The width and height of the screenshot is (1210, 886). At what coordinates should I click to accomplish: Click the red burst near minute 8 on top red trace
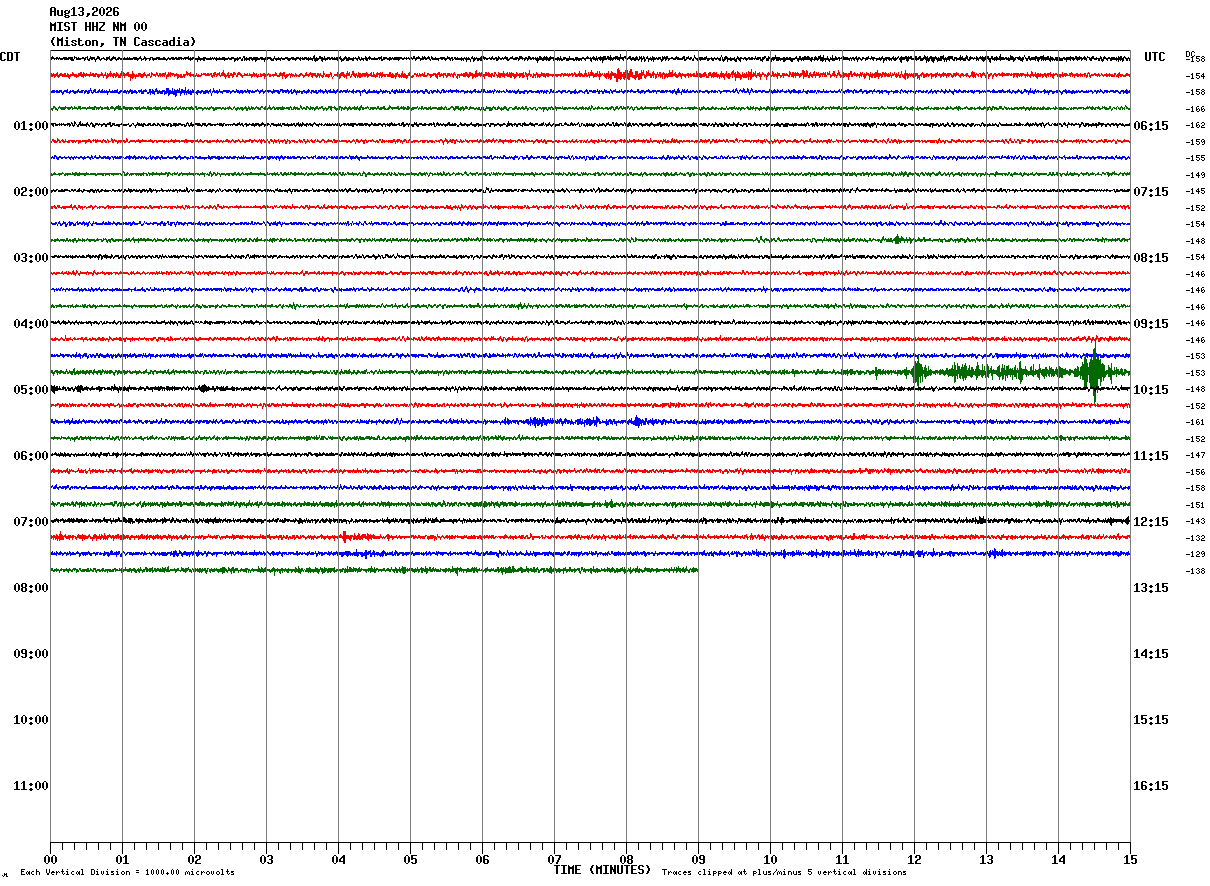click(x=620, y=75)
